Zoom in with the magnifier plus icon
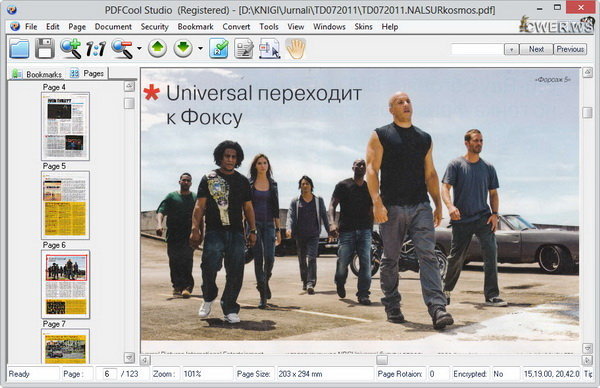Viewport: 600px width, 388px height. click(x=71, y=48)
